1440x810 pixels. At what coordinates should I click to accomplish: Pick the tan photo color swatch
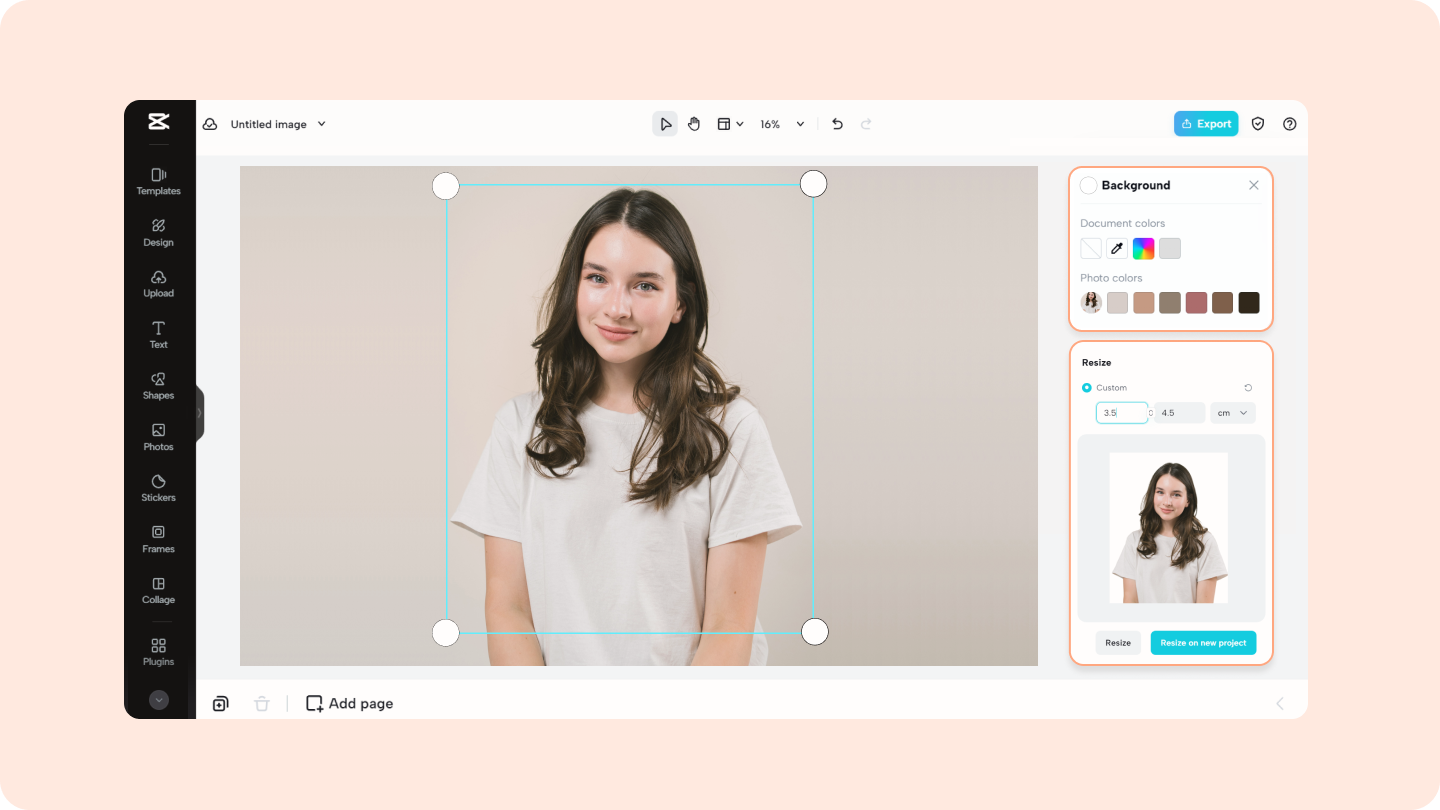point(1144,303)
